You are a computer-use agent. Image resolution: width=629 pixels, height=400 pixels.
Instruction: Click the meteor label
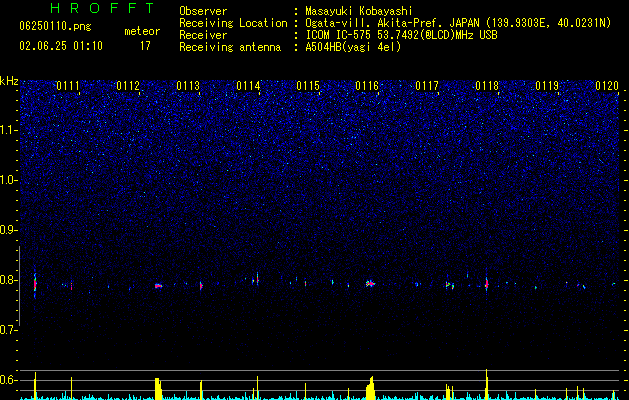142,31
